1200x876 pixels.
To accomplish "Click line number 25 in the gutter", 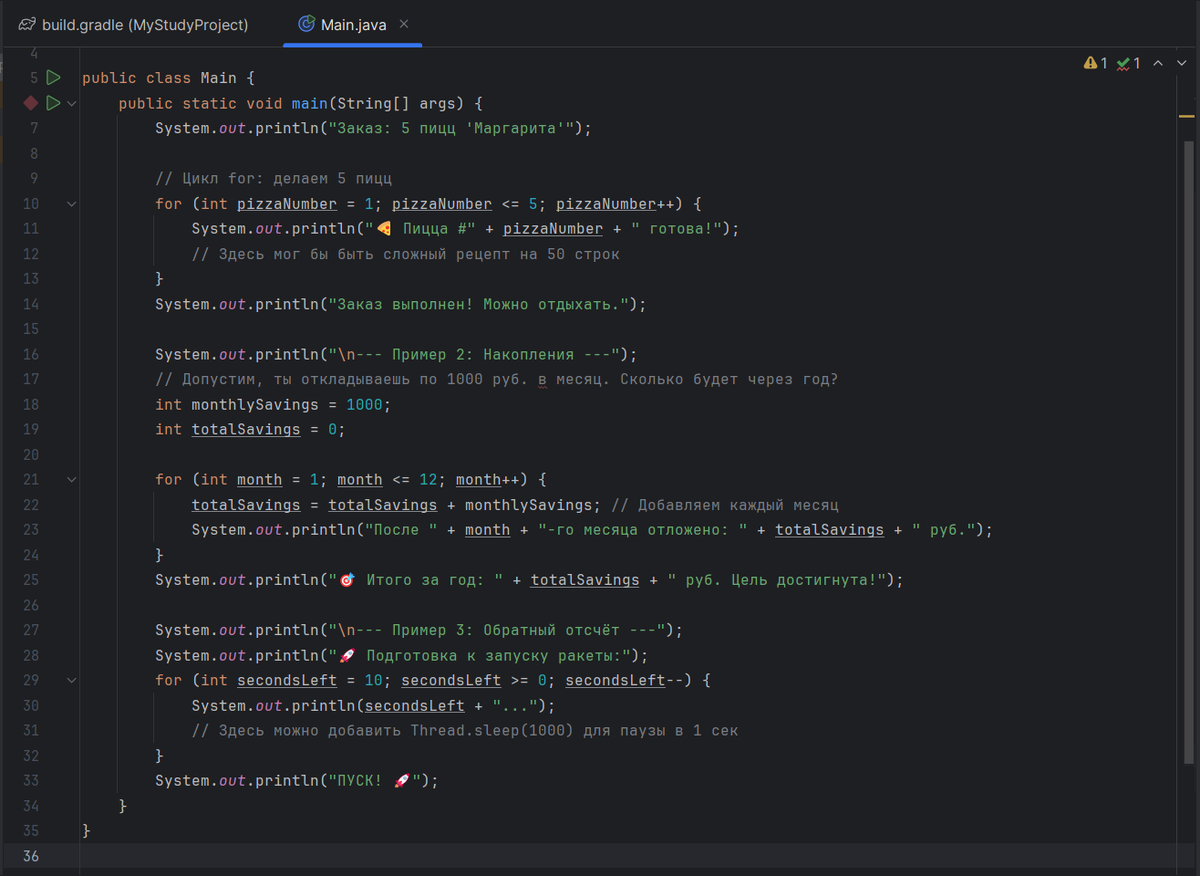I will coord(30,580).
